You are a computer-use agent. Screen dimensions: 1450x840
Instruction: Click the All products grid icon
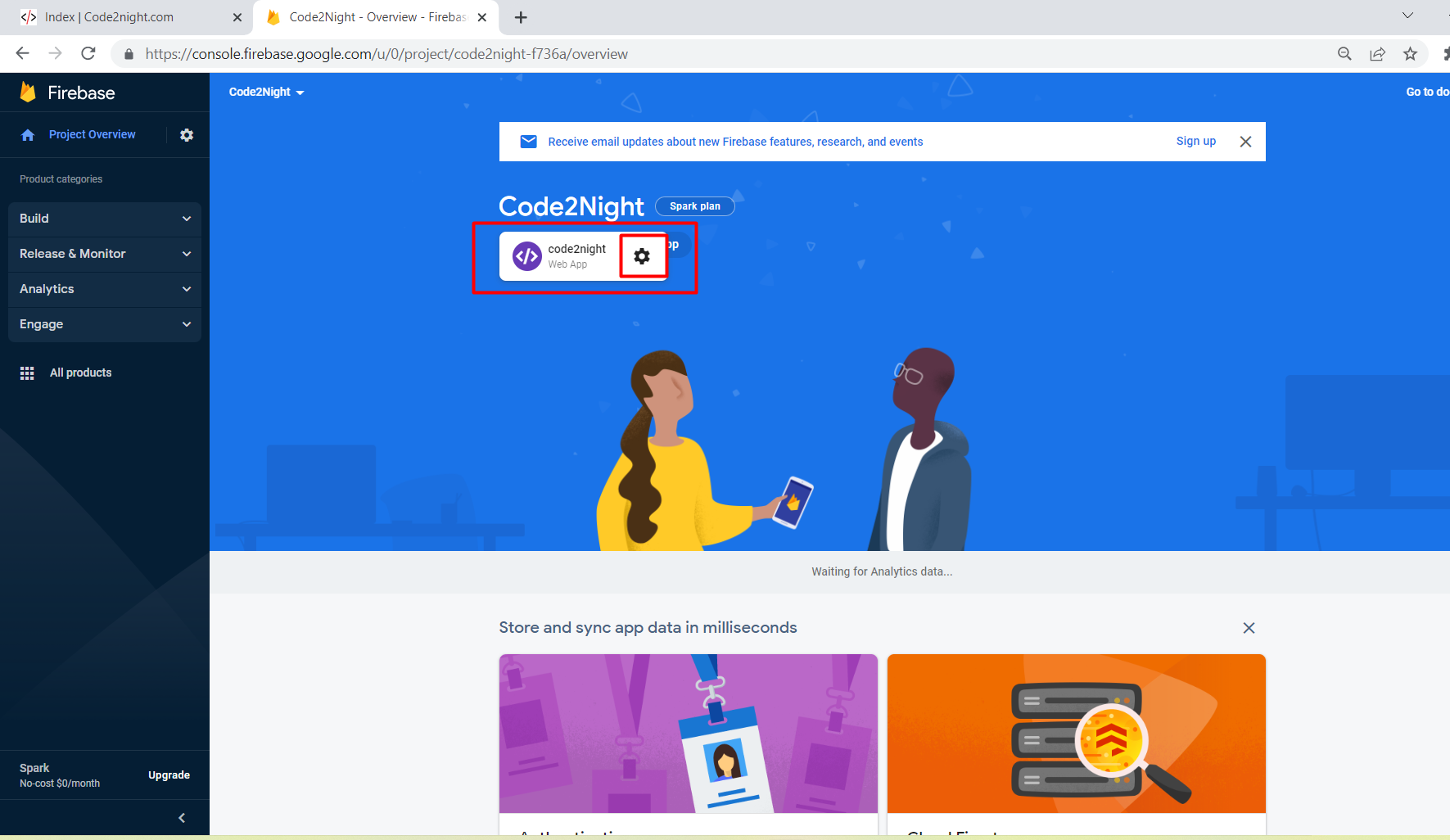click(27, 373)
